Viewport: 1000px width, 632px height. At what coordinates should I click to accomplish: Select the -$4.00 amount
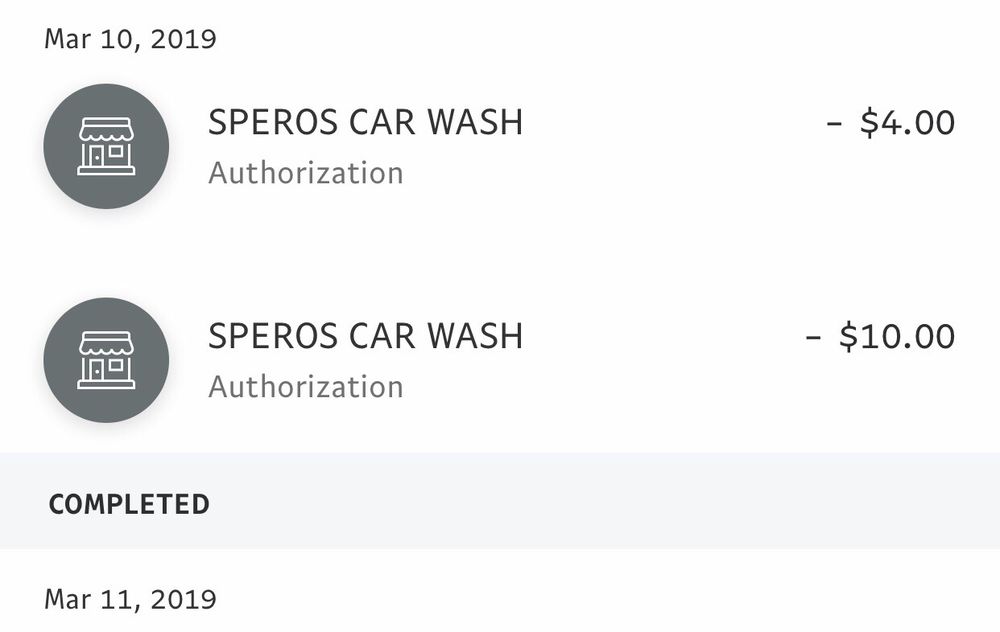point(890,123)
